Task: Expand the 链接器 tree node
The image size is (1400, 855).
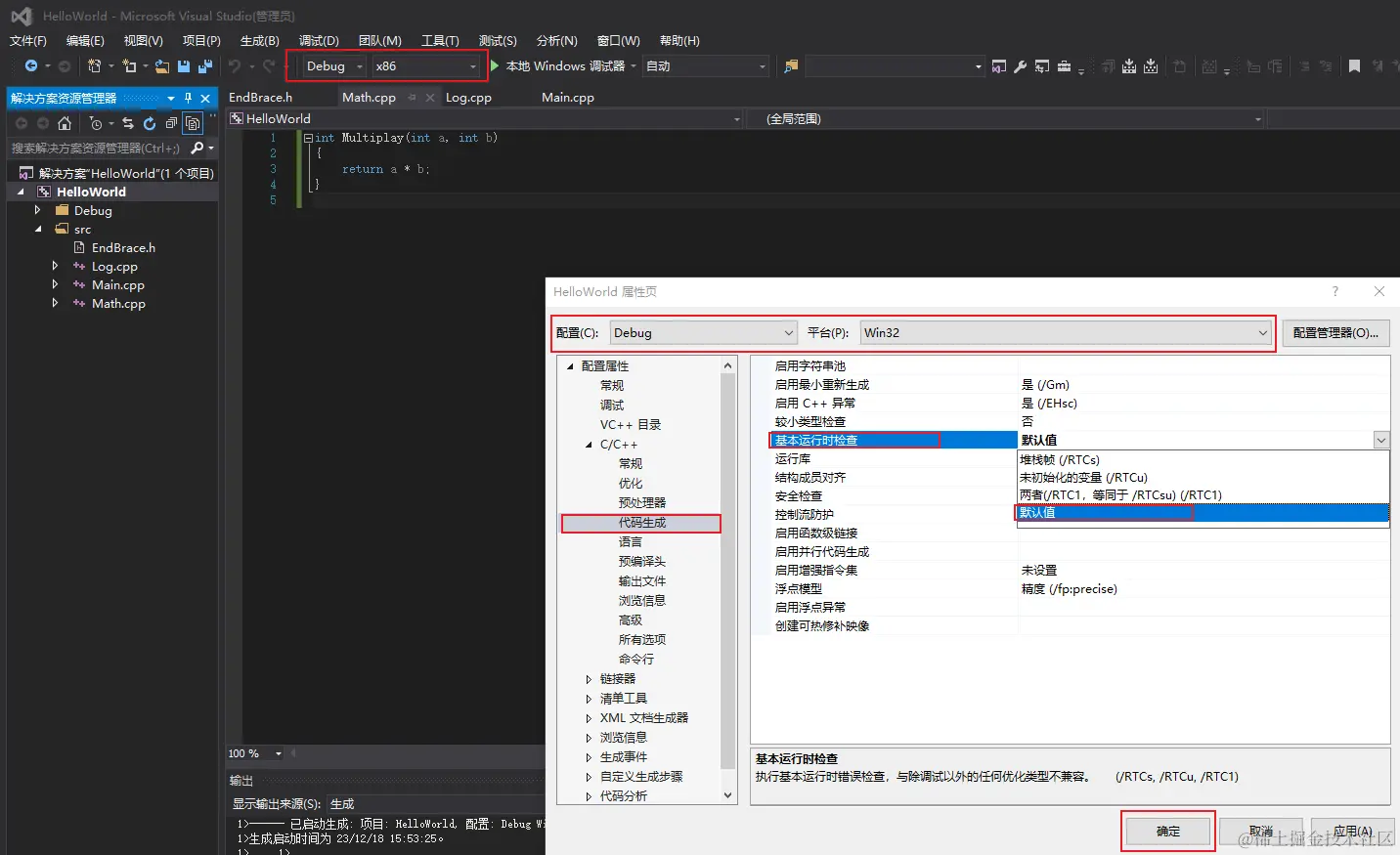Action: click(589, 679)
